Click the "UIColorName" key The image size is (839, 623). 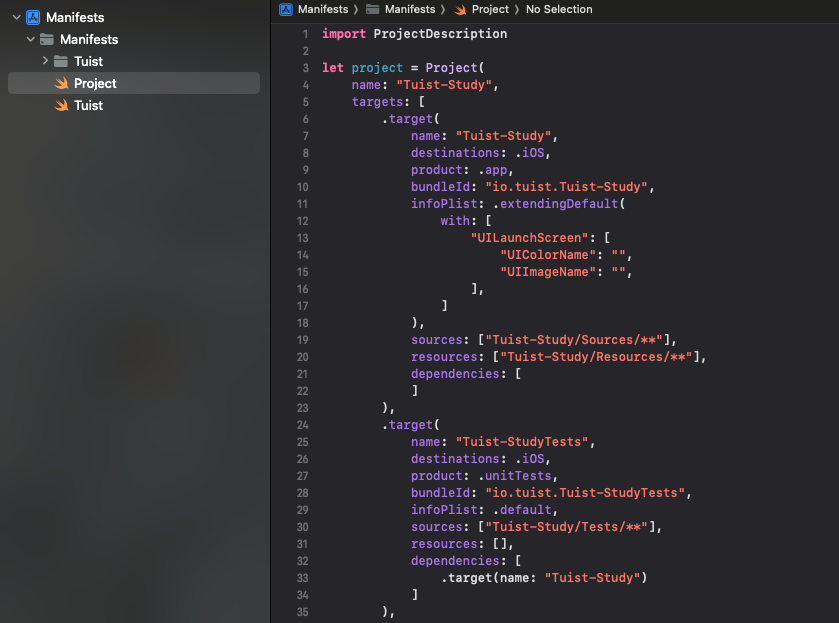pyautogui.click(x=548, y=255)
